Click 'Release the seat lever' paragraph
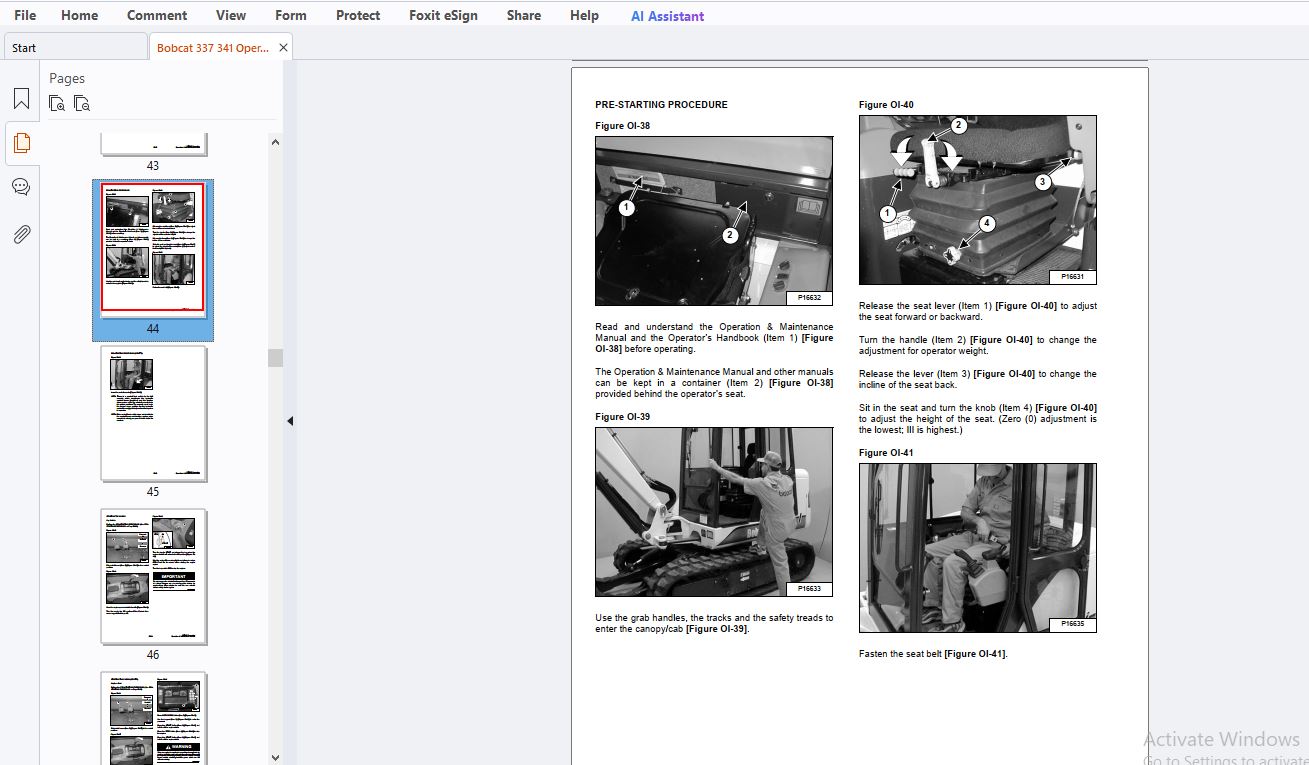 (x=978, y=311)
